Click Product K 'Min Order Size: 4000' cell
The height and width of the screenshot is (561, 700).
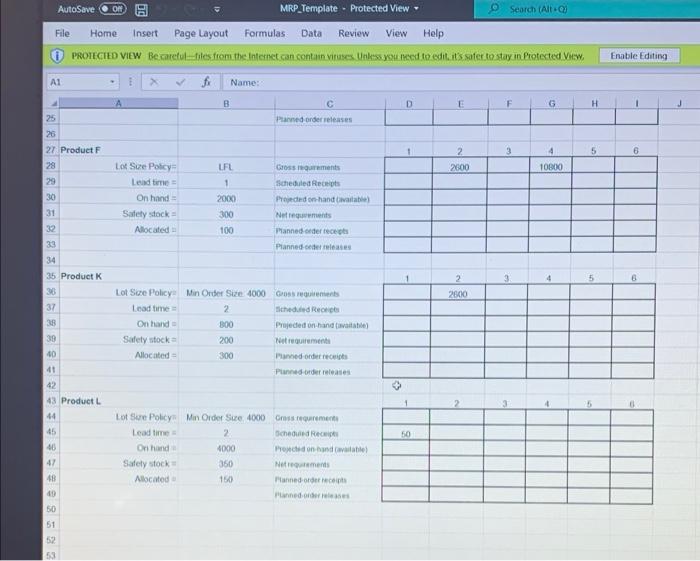coord(226,293)
